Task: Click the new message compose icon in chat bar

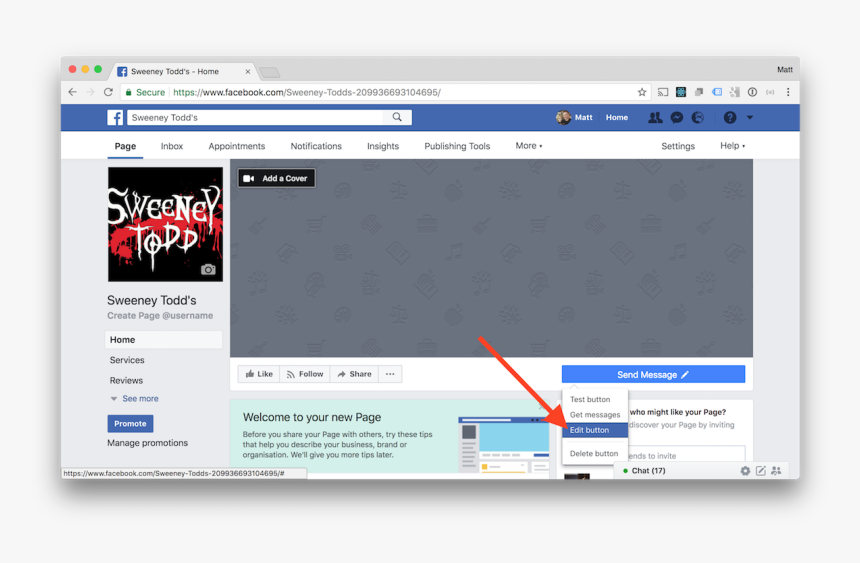Action: 761,471
